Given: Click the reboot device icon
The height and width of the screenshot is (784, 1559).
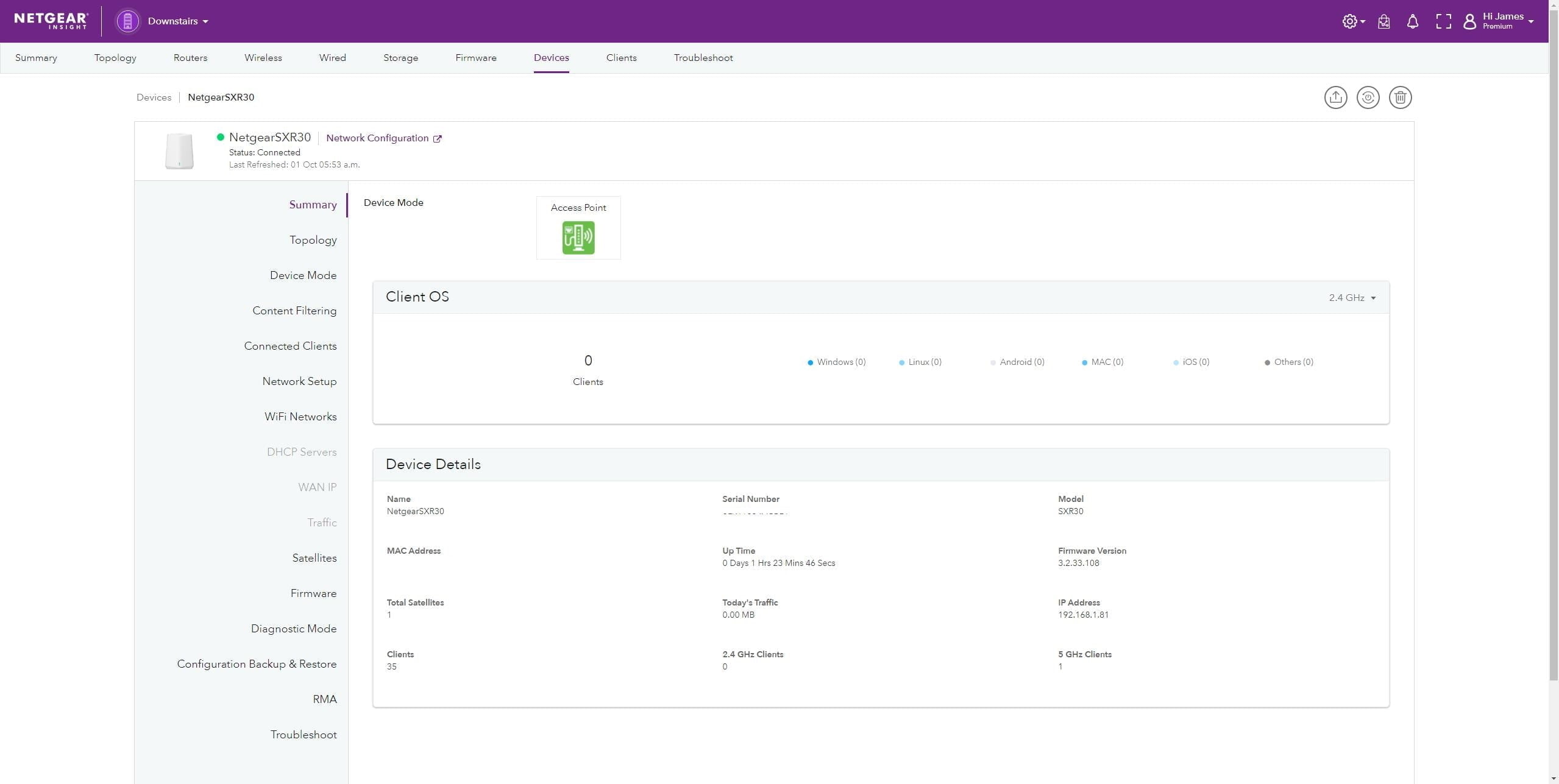Looking at the screenshot, I should 1367,97.
